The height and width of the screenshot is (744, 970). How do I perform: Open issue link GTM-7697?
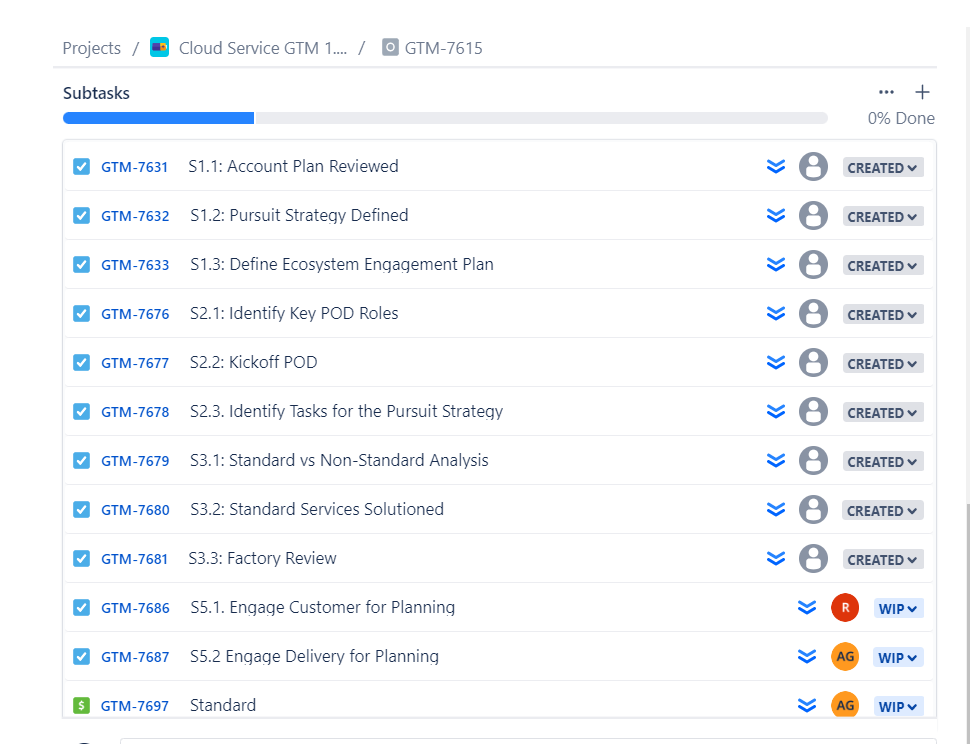click(x=134, y=706)
